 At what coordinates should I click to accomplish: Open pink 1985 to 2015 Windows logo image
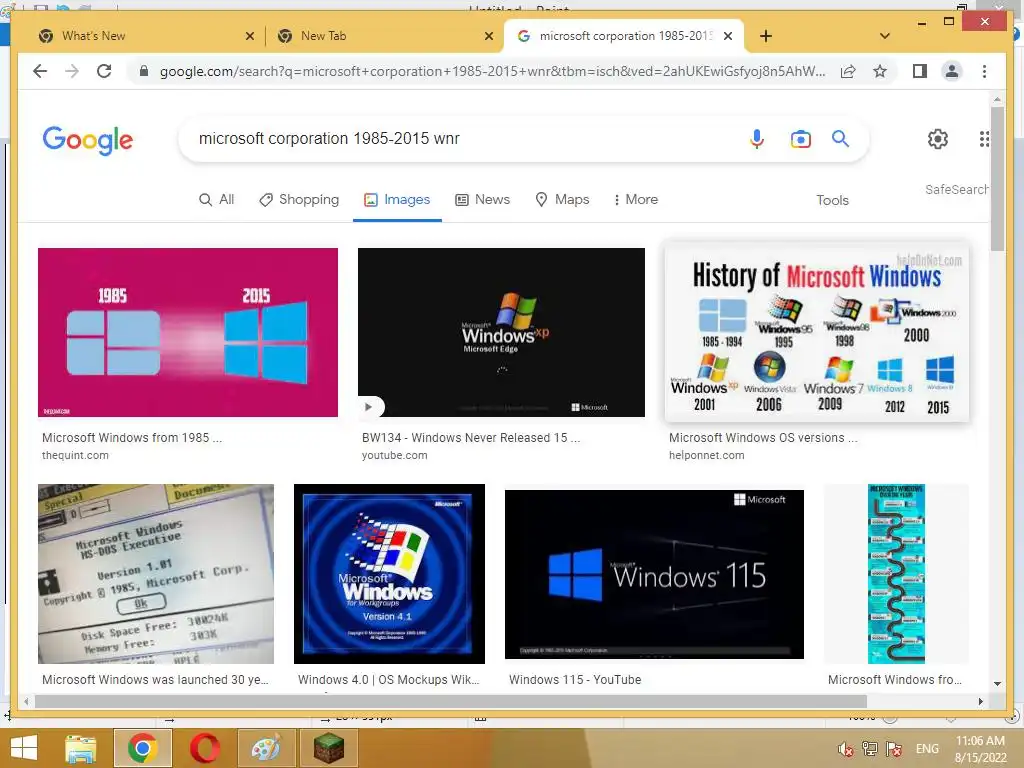pos(188,332)
